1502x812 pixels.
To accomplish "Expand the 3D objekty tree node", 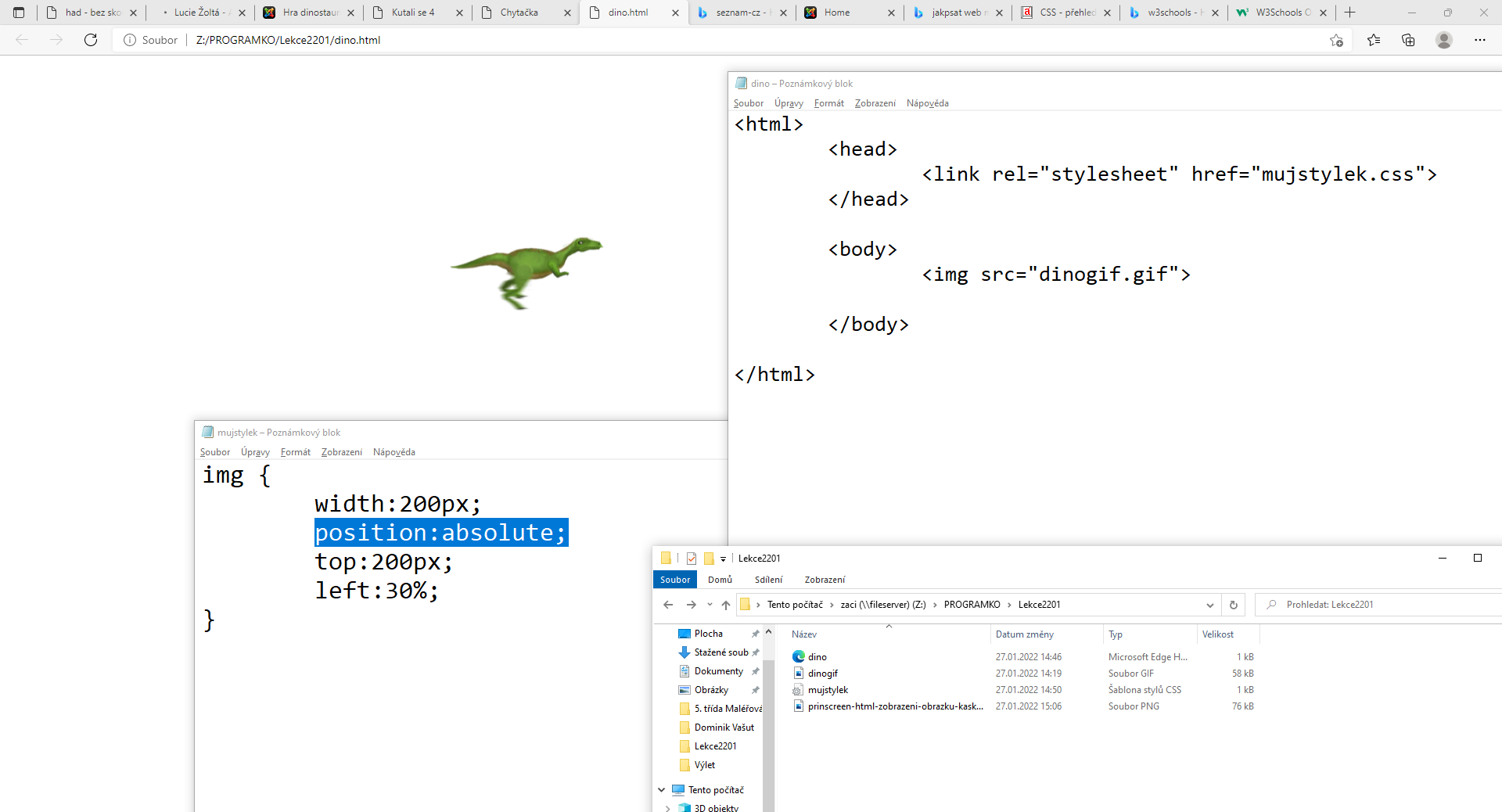I will point(667,808).
